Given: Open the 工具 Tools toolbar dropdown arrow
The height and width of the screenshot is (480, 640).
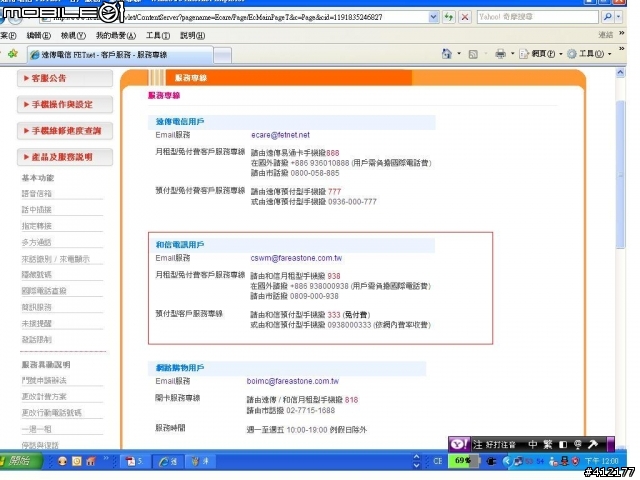Looking at the screenshot, I should [x=609, y=54].
